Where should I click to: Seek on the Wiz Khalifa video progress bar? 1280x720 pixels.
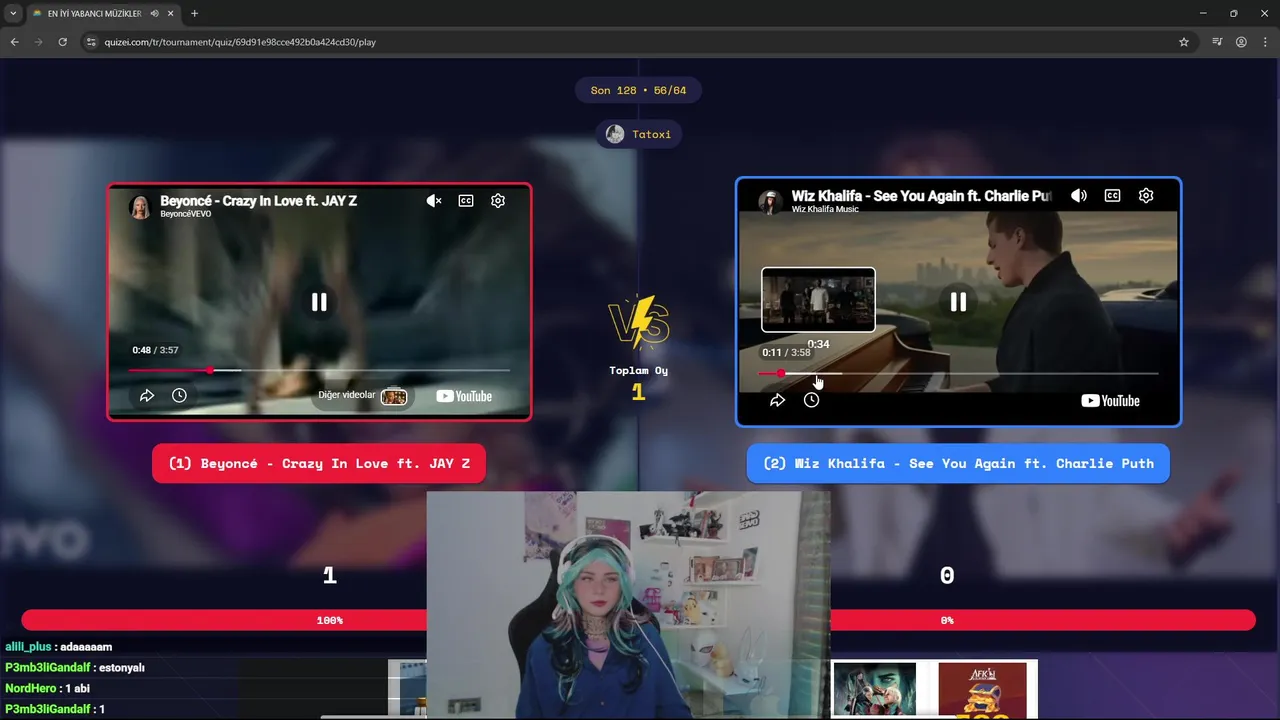click(x=958, y=374)
